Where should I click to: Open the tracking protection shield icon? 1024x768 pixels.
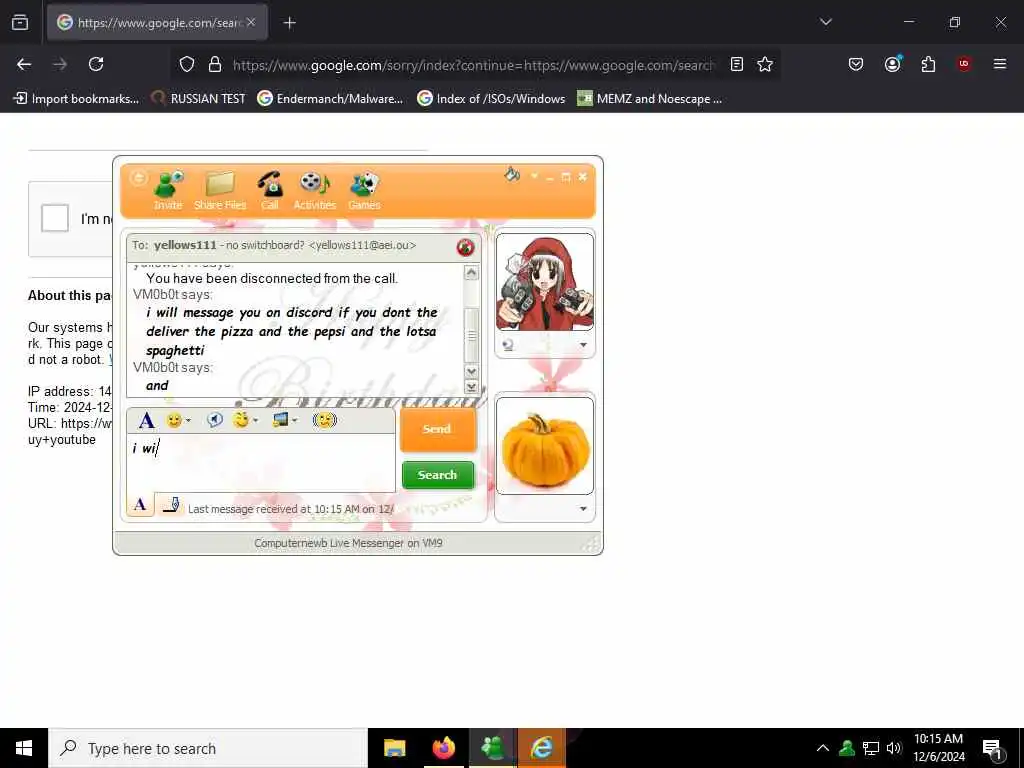tap(187, 64)
